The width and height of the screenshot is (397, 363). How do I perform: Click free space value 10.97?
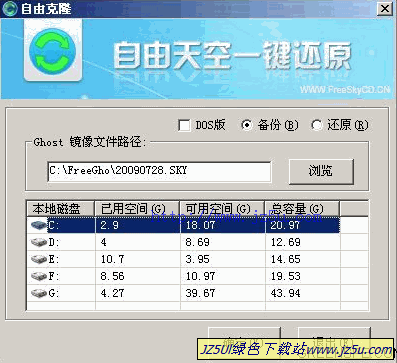[200, 276]
